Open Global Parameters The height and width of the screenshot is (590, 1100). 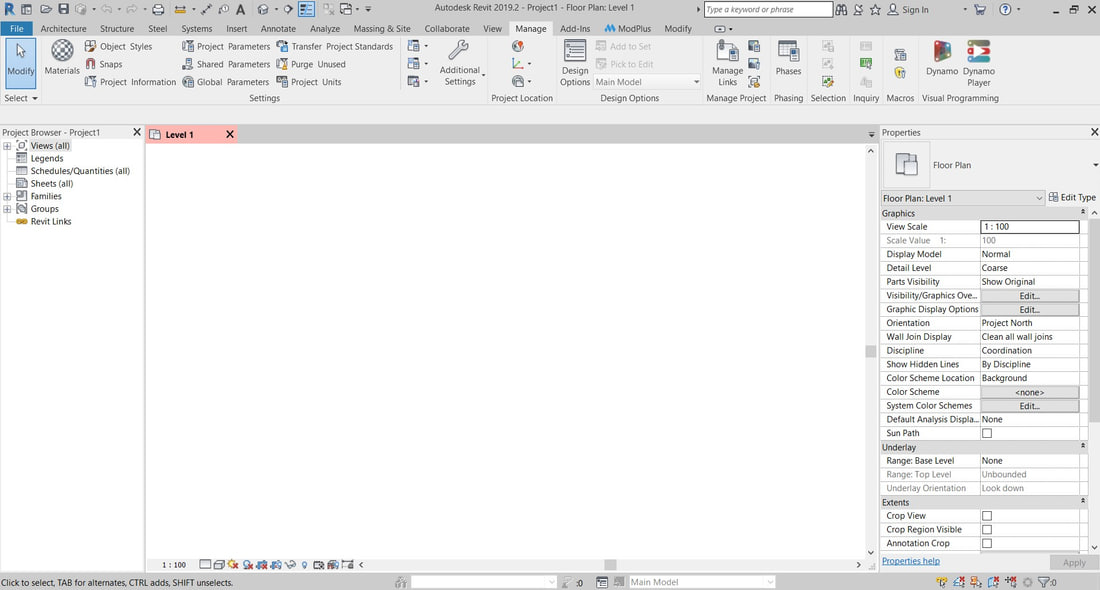[226, 81]
